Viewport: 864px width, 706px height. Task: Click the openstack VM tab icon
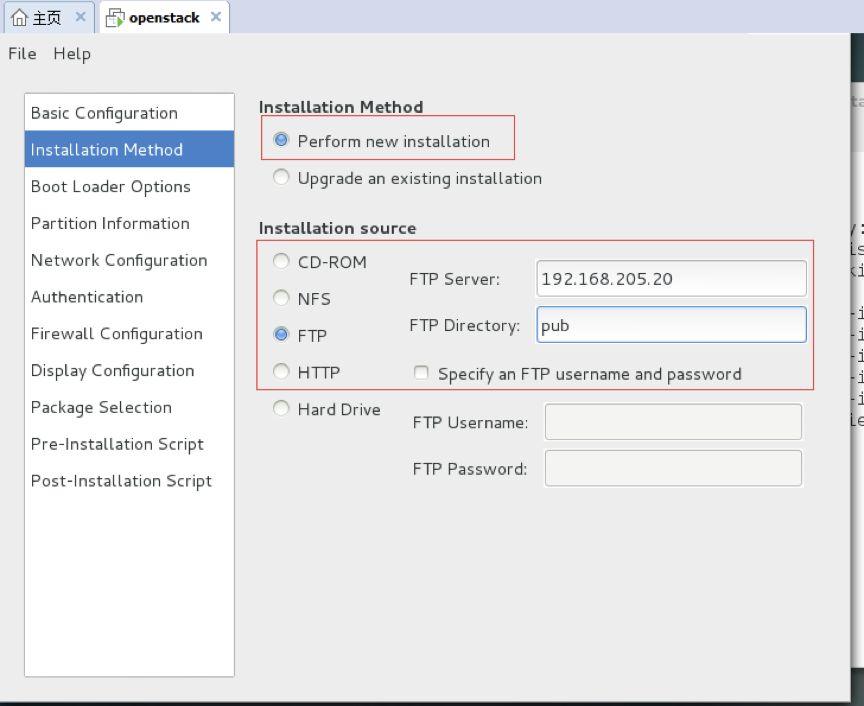(x=116, y=18)
